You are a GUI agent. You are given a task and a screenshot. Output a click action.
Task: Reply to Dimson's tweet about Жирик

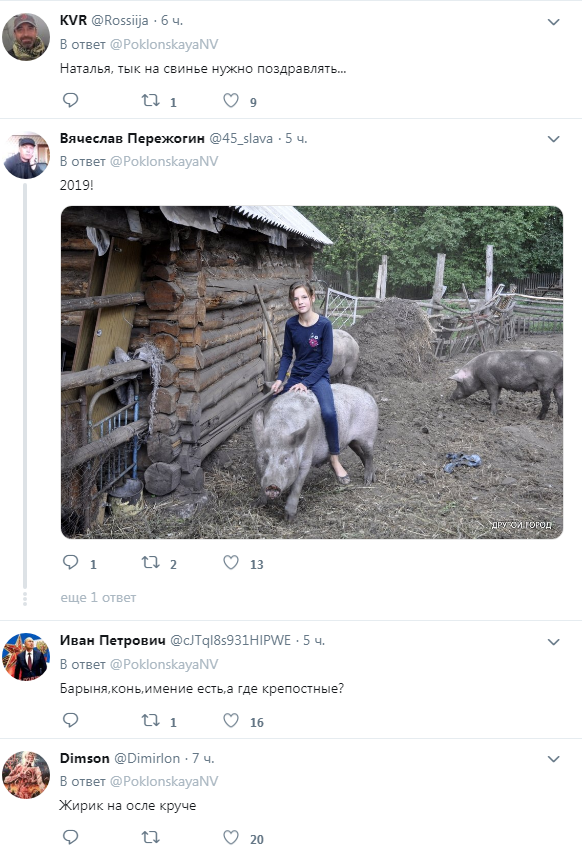[x=71, y=837]
